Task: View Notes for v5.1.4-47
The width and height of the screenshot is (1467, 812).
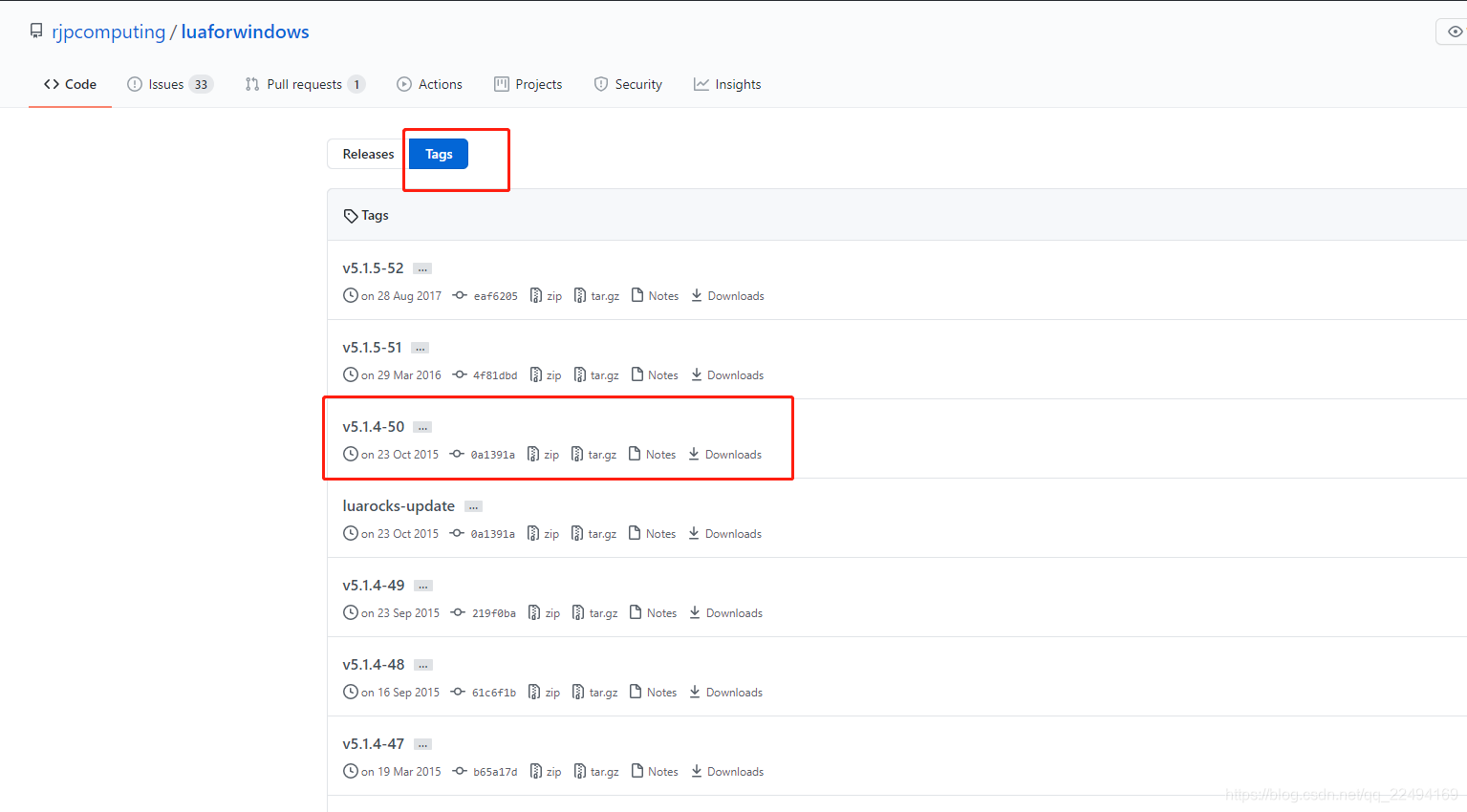Action: (655, 772)
